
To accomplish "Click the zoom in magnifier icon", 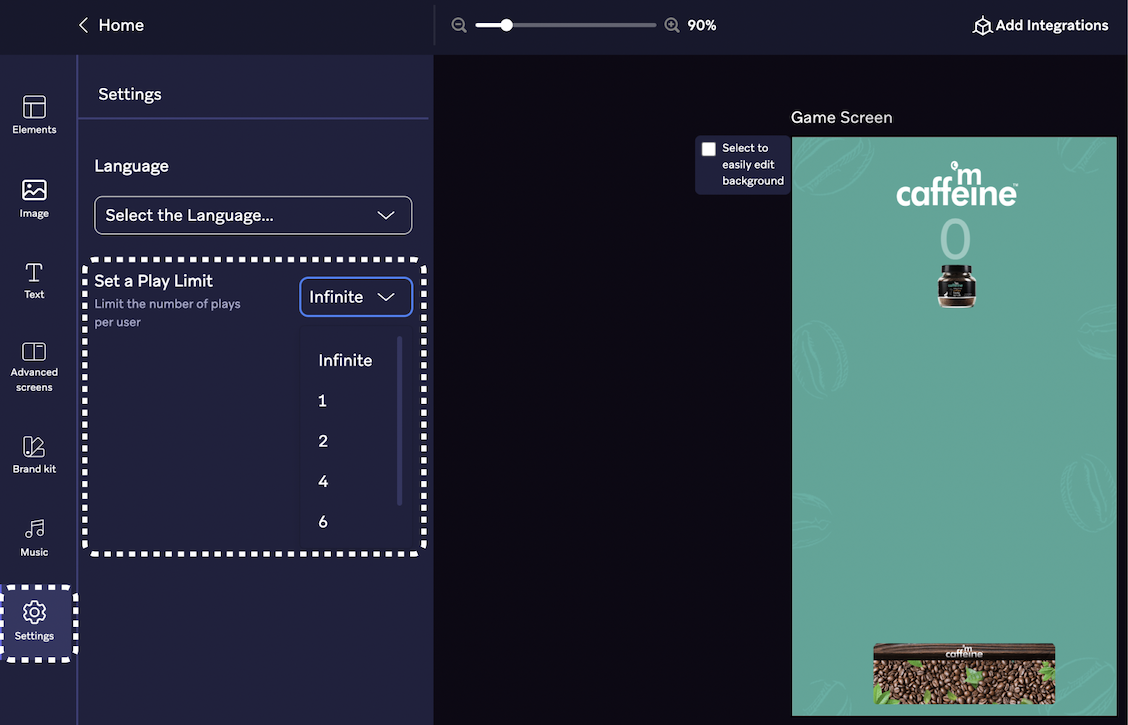I will [x=672, y=25].
